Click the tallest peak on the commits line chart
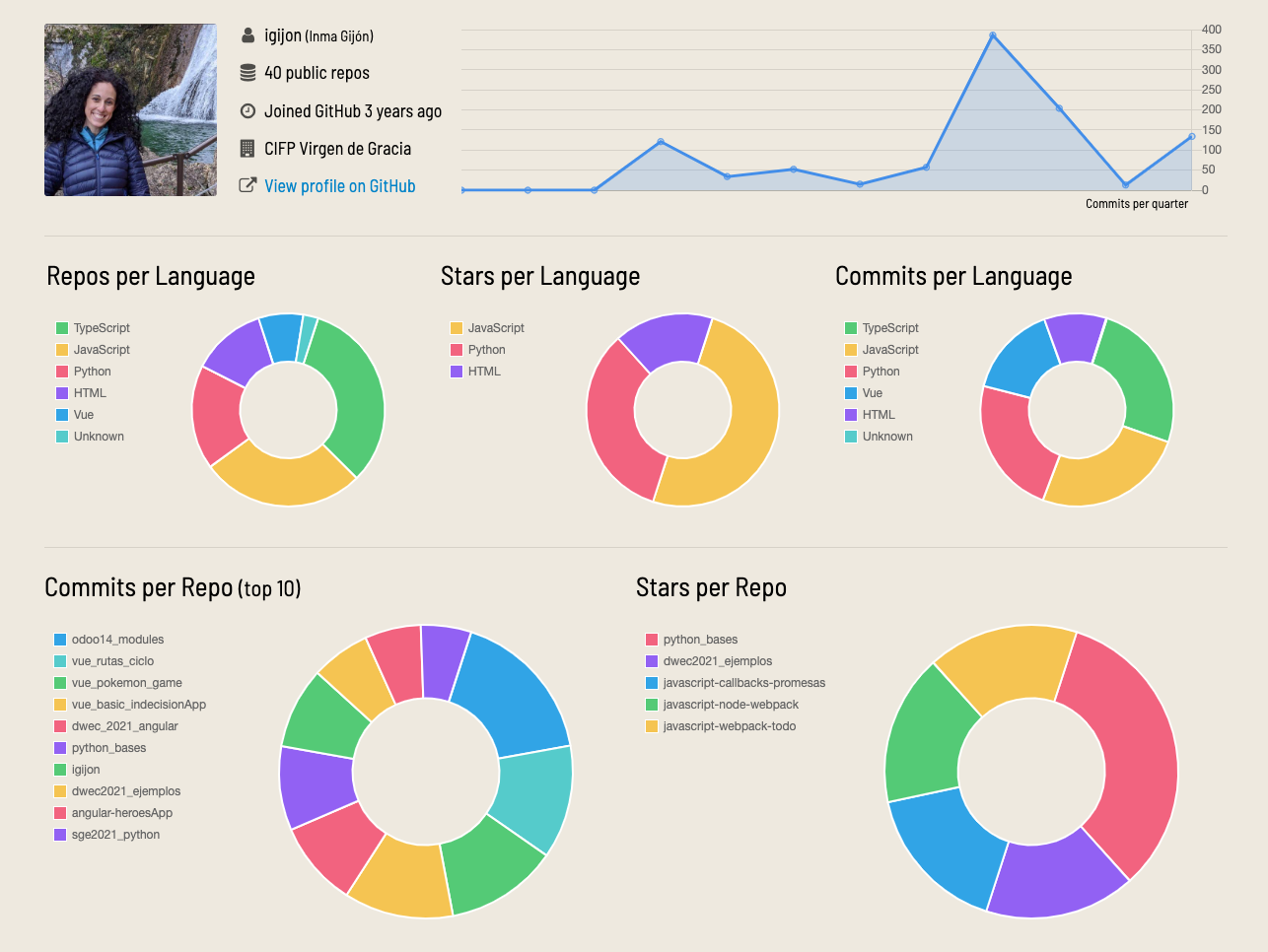1268x952 pixels. click(994, 34)
